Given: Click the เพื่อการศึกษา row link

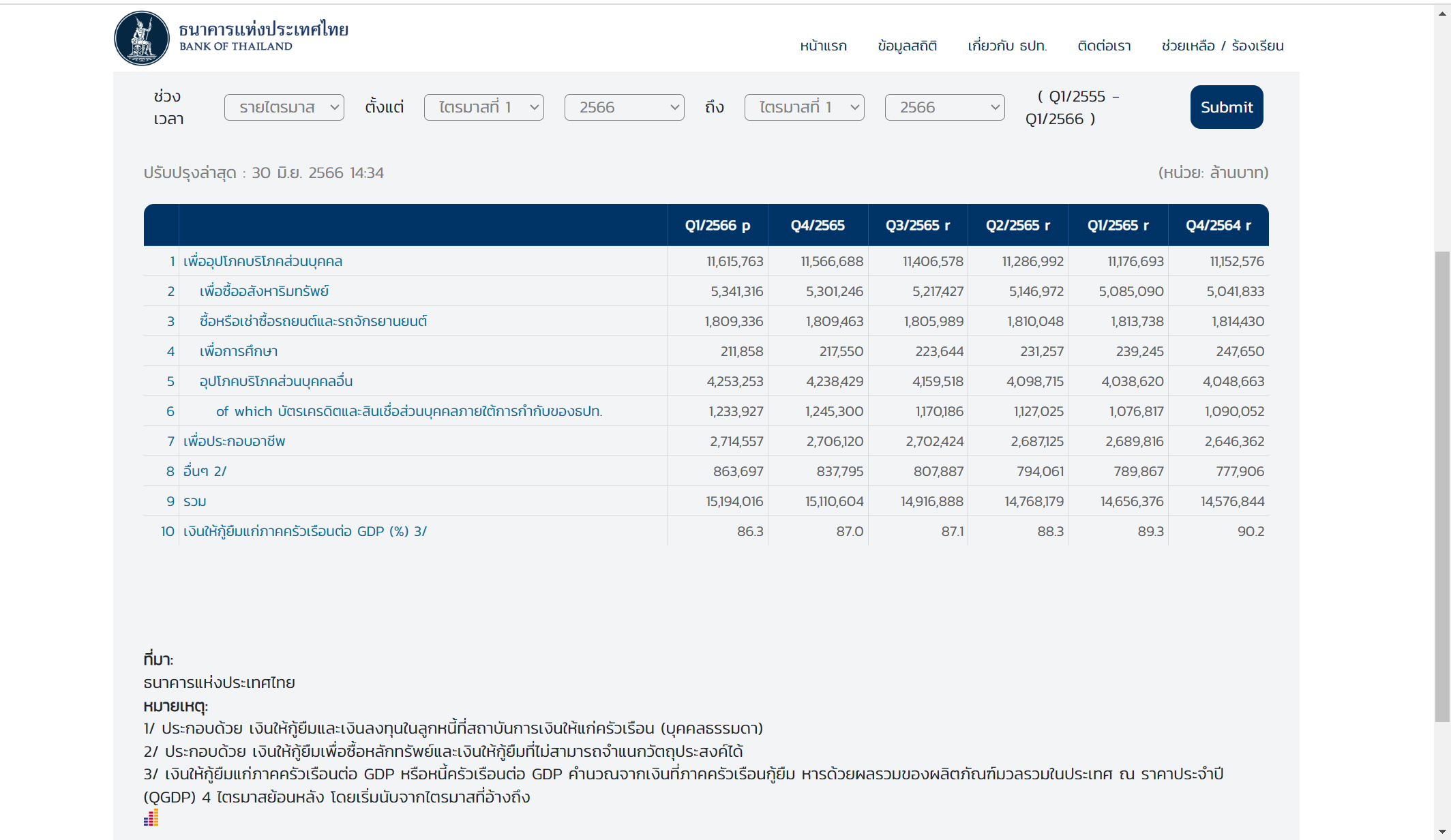Looking at the screenshot, I should 238,351.
